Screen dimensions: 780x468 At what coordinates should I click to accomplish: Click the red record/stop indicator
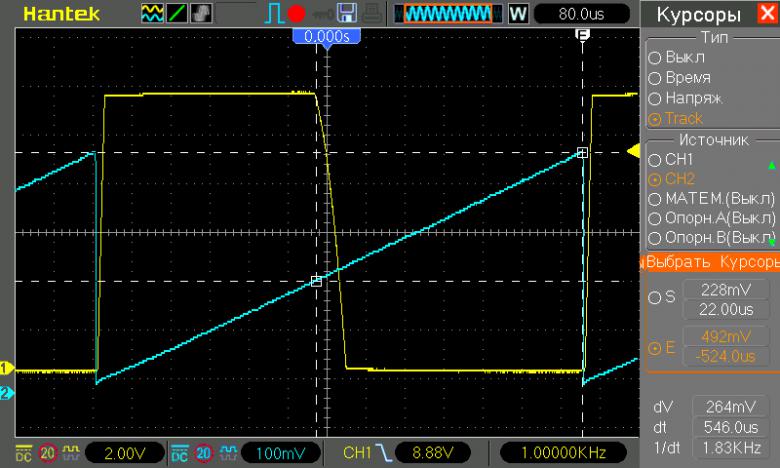[297, 15]
